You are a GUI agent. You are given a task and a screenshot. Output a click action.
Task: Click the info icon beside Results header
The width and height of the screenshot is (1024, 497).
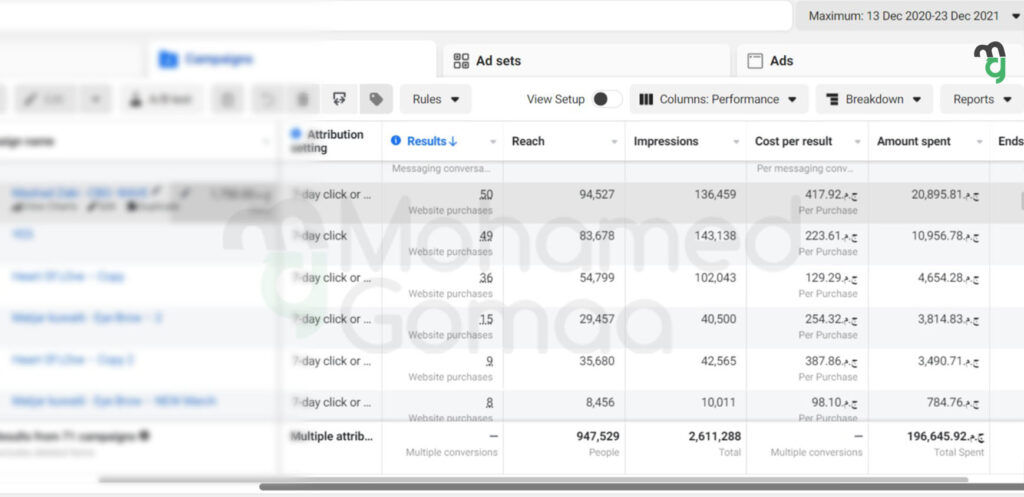tap(396, 141)
